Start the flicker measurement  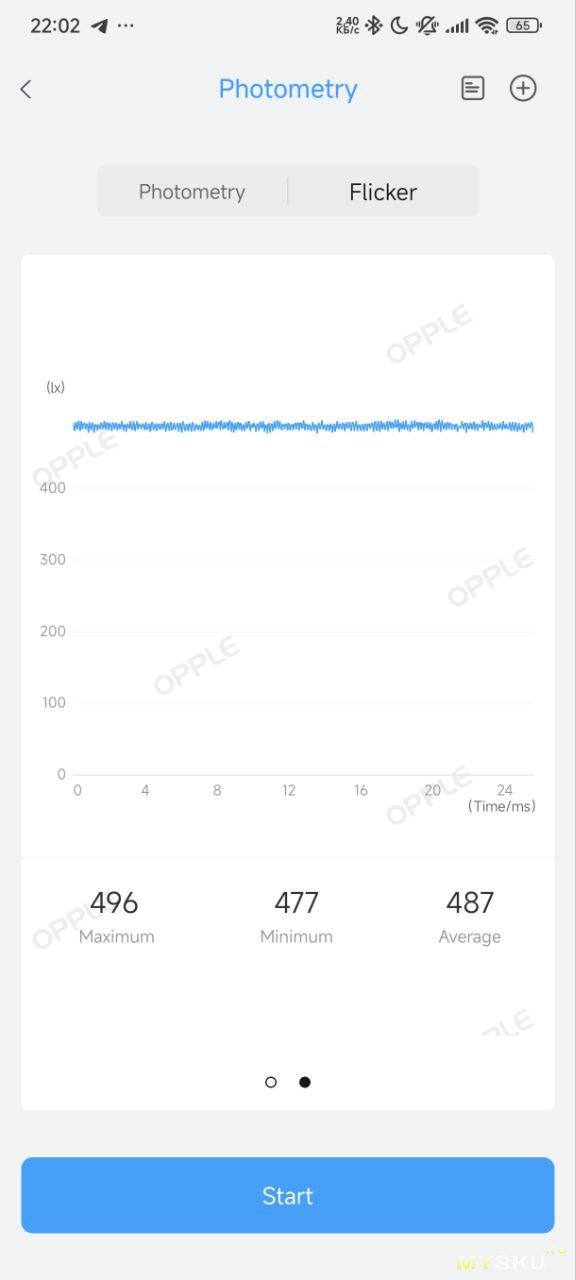[288, 1195]
